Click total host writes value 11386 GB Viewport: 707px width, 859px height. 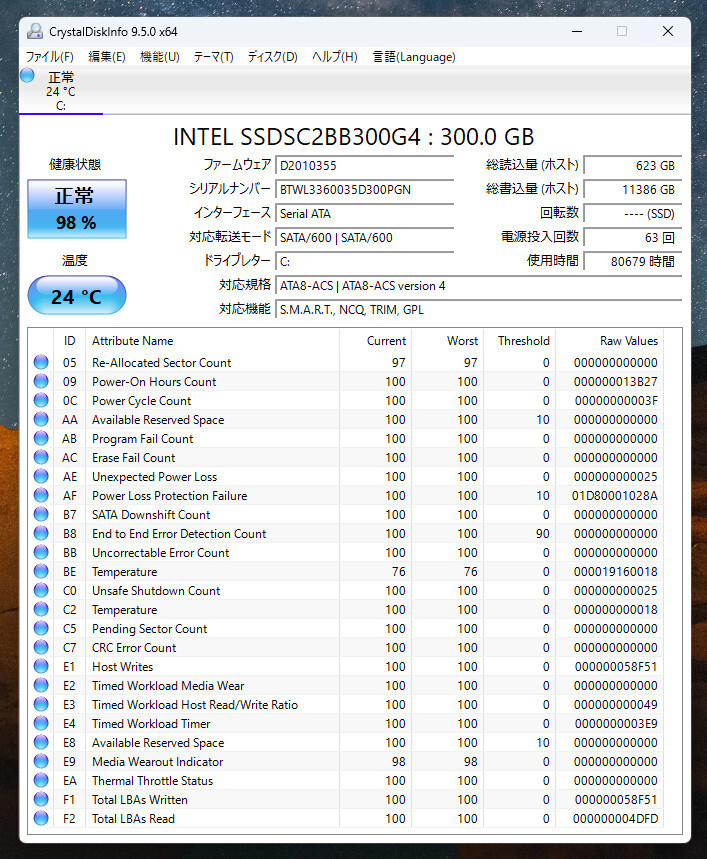(x=633, y=190)
